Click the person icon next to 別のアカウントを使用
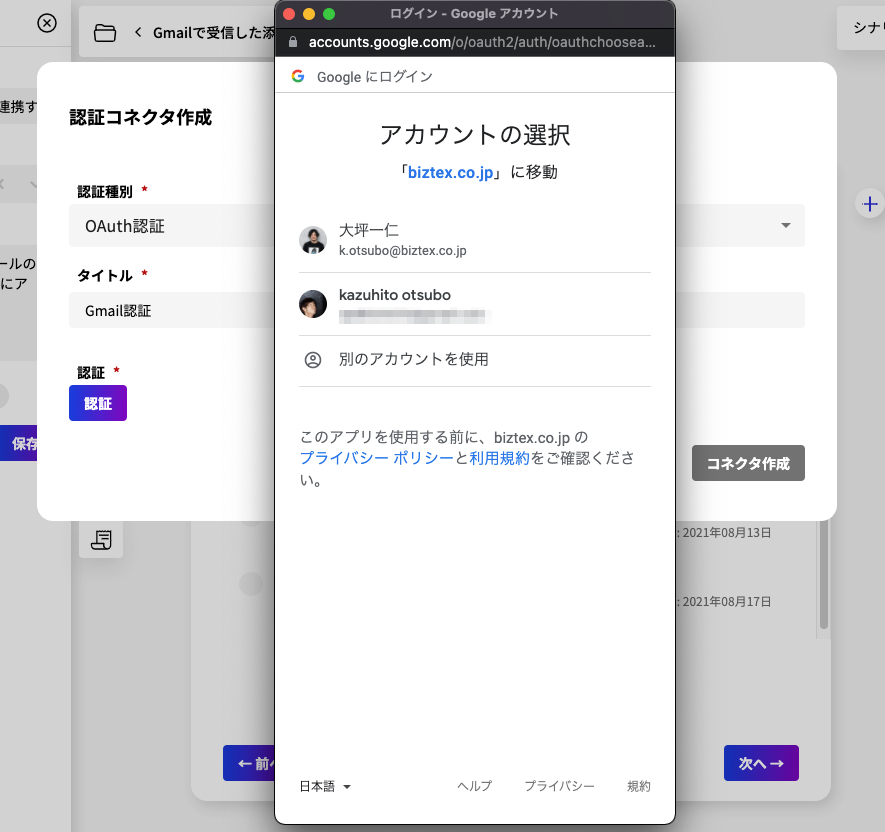This screenshot has width=885, height=832. click(x=313, y=359)
